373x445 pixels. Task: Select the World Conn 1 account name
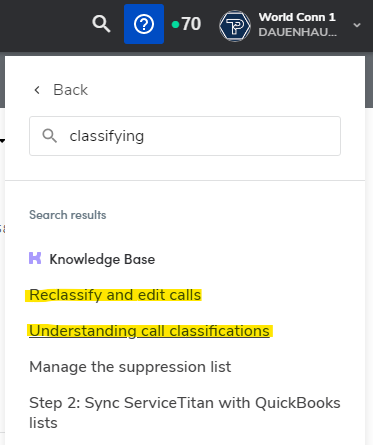pos(297,17)
